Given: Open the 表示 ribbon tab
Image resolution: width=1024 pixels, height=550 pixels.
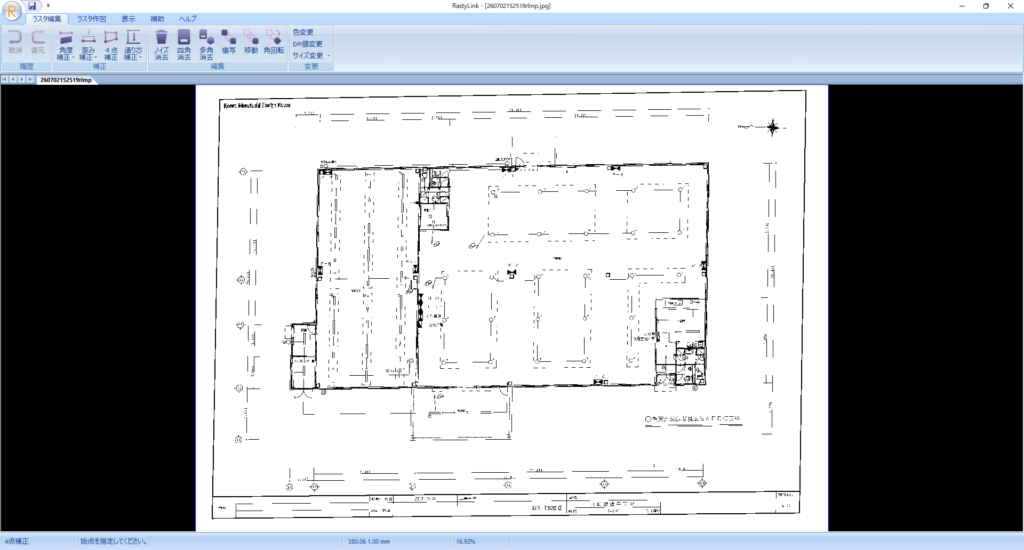Looking at the screenshot, I should tap(129, 19).
